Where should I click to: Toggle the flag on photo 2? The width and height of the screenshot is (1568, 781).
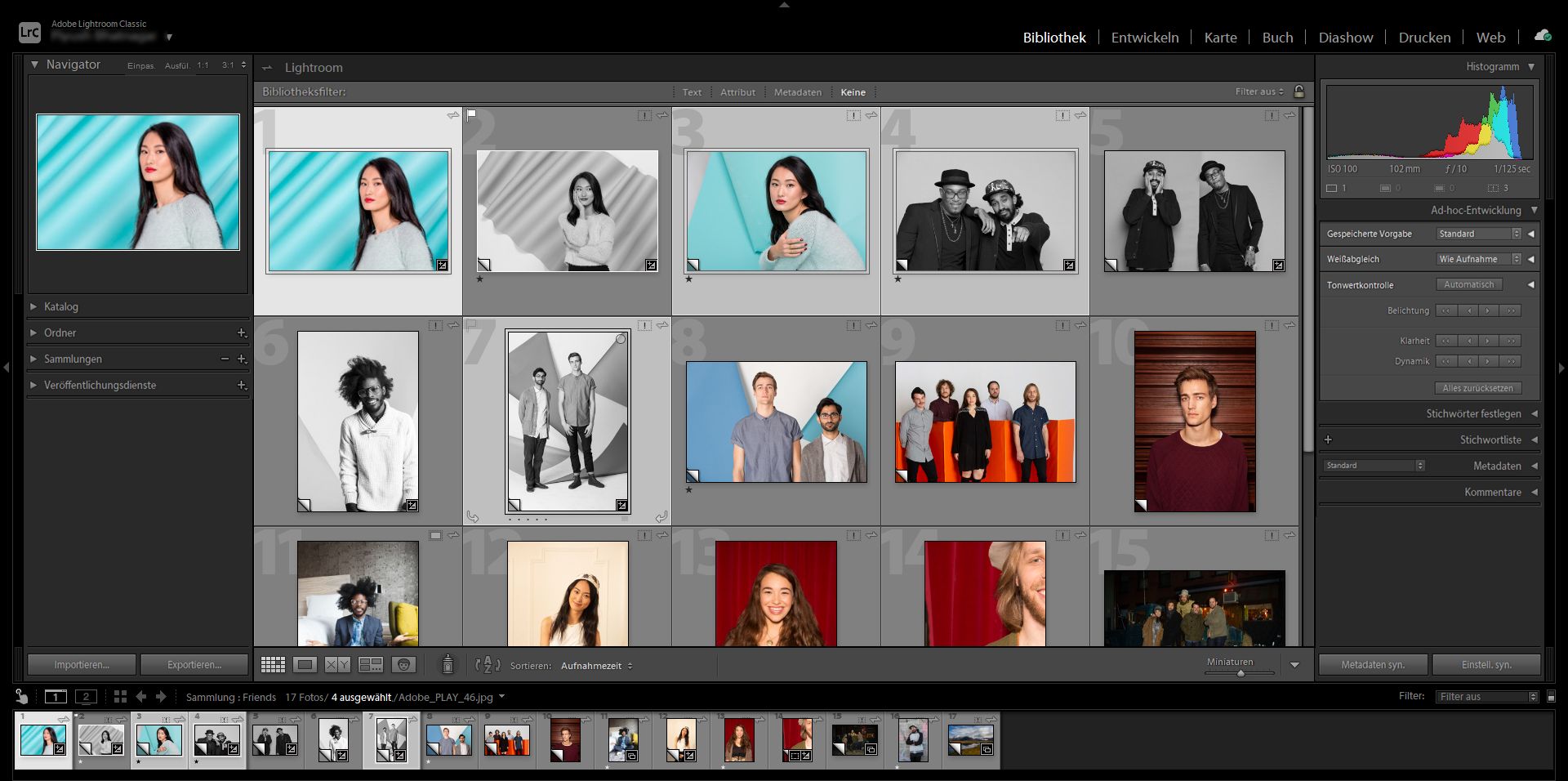470,115
